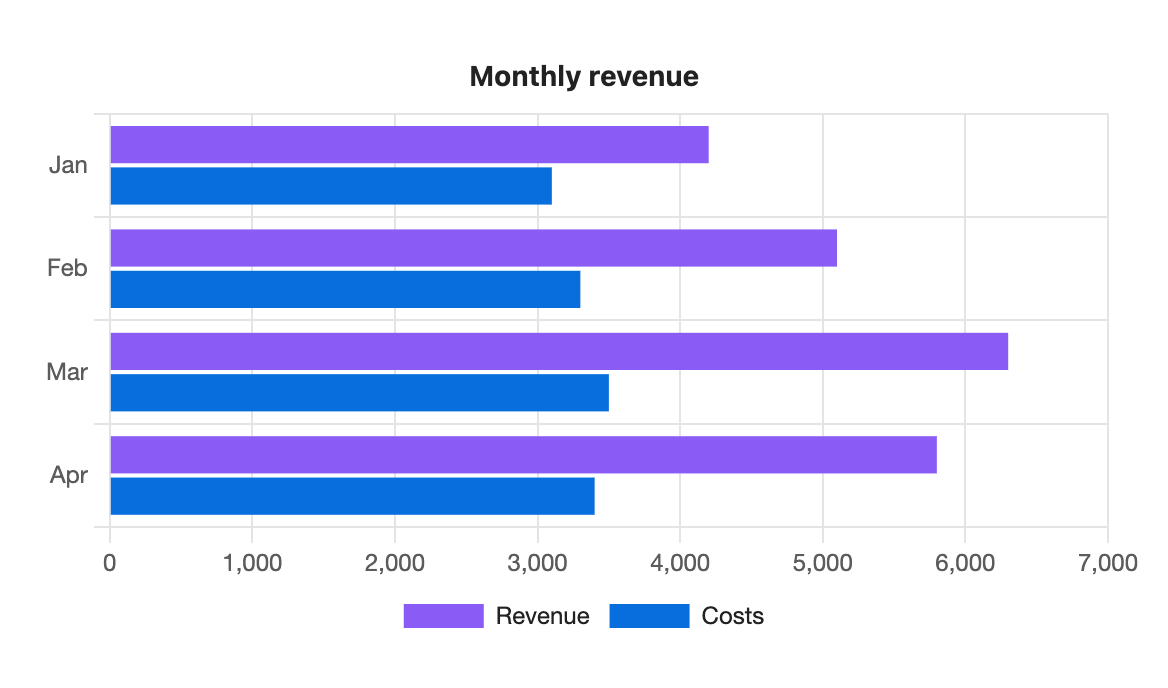The height and width of the screenshot is (688, 1168).
Task: Click the 1,000 axis tick label
Action: click(252, 563)
